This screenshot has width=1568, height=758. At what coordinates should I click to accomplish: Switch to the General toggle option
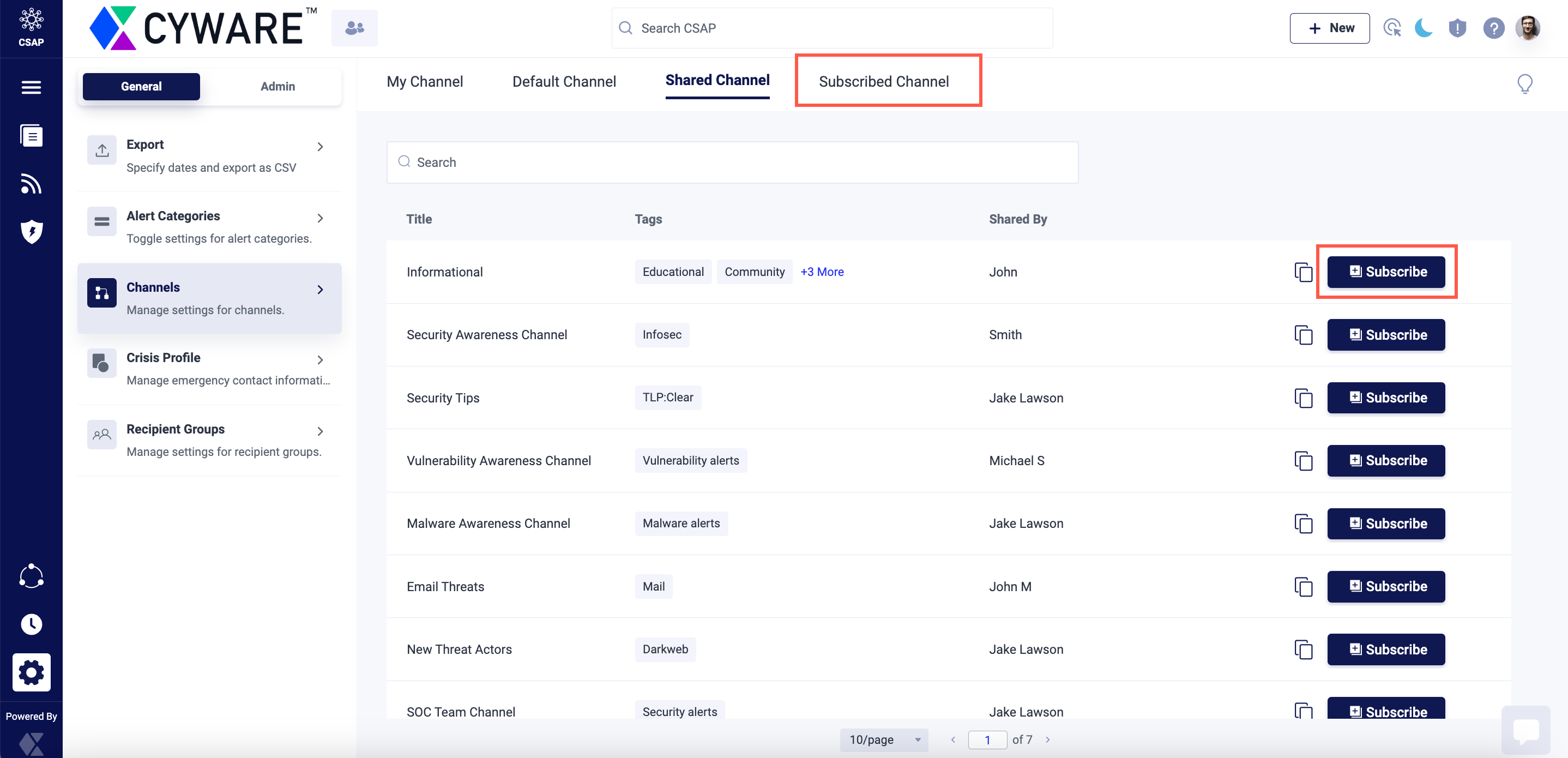141,87
